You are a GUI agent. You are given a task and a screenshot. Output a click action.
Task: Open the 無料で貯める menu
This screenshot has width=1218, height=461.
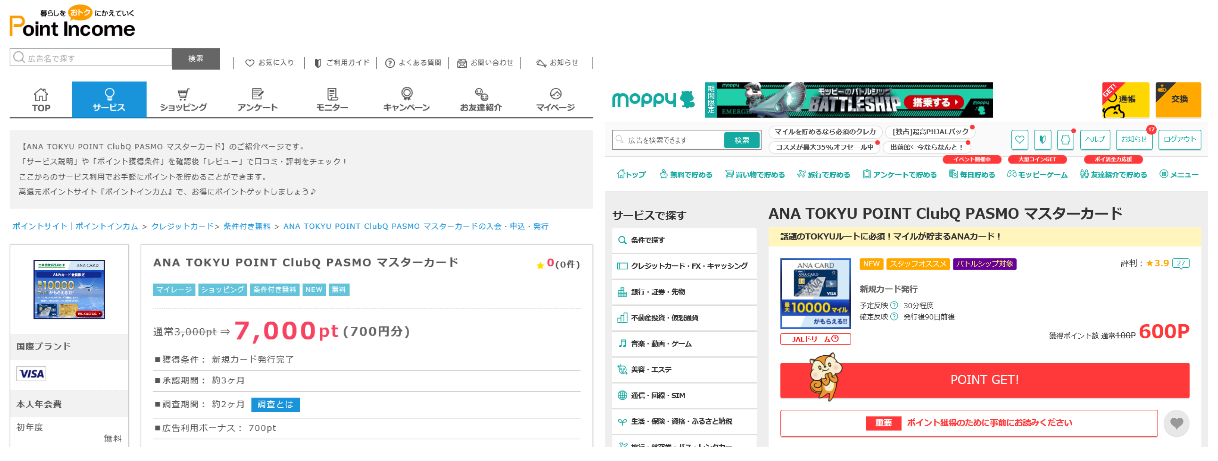point(685,175)
